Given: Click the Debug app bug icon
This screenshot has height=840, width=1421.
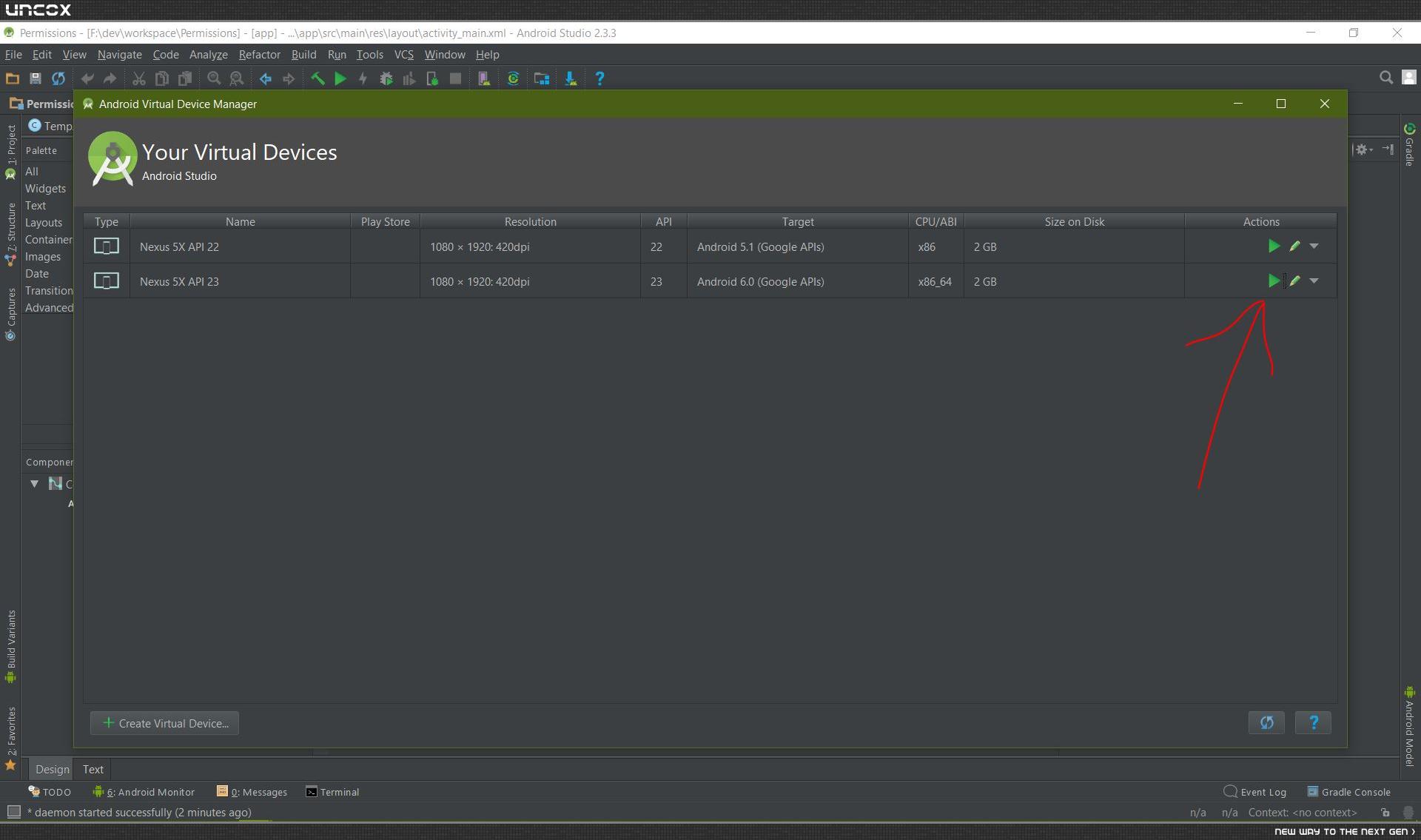Looking at the screenshot, I should click(x=386, y=78).
